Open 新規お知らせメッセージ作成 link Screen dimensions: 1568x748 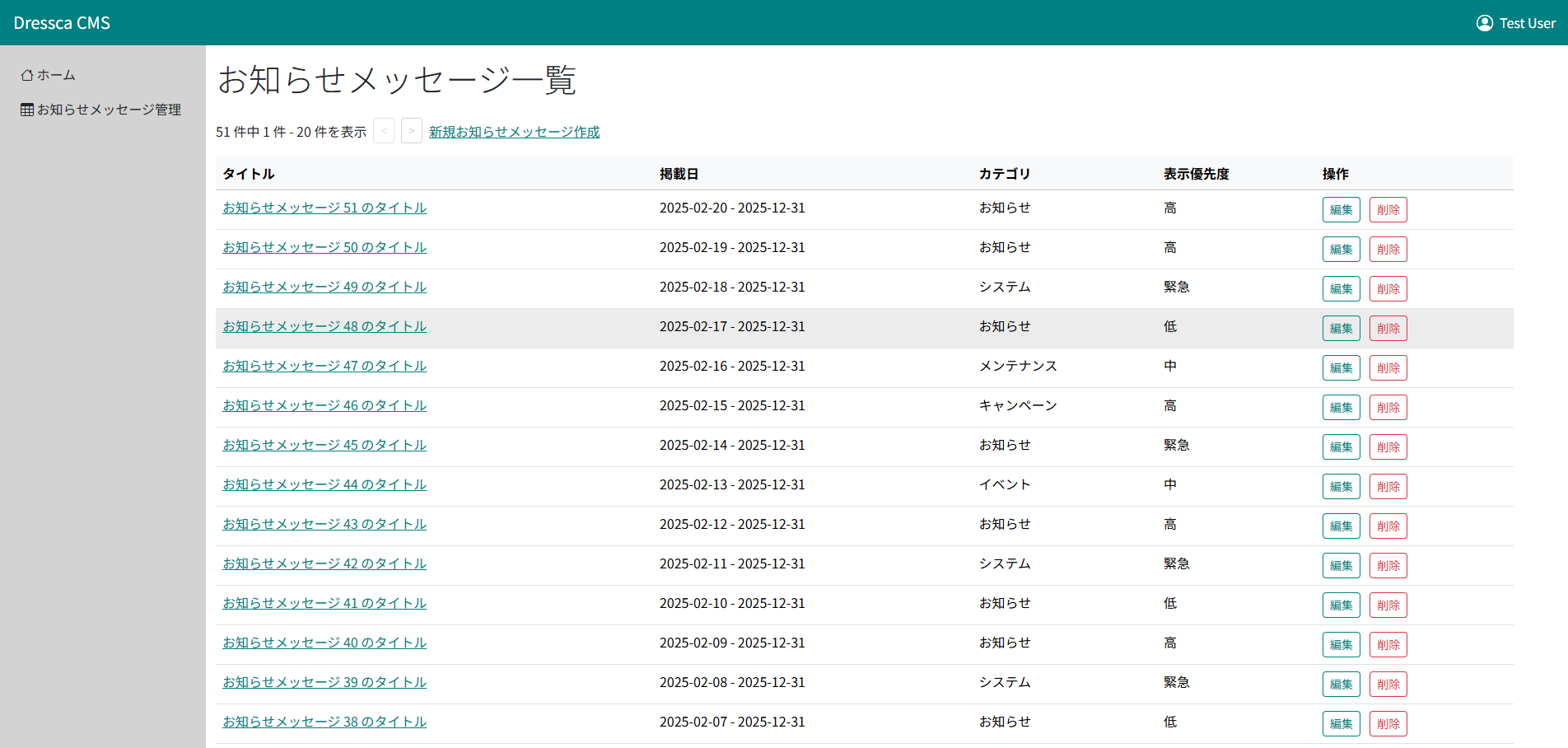coord(514,132)
